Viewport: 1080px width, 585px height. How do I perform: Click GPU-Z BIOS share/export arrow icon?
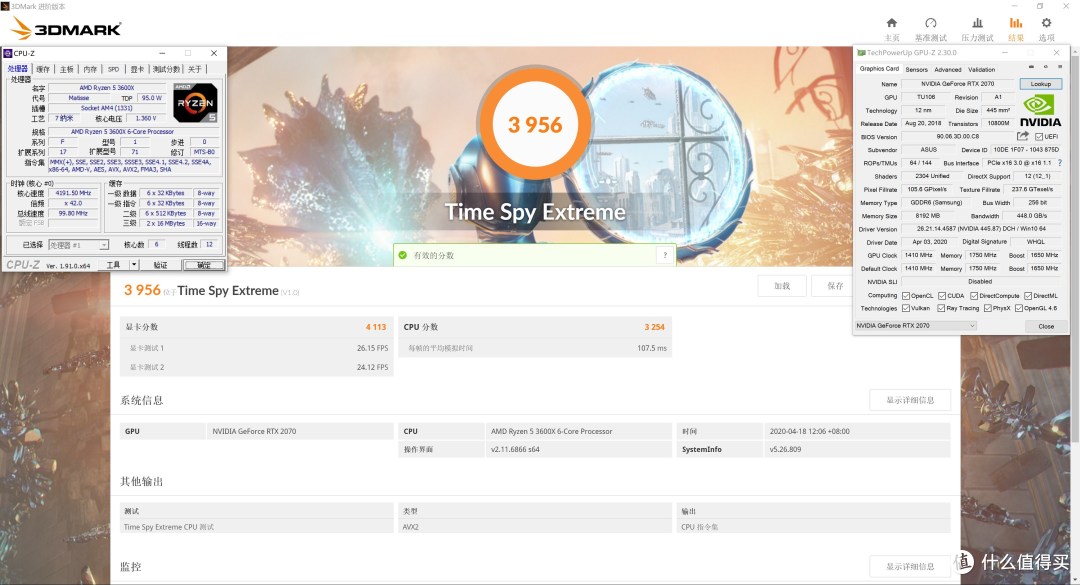[1023, 136]
